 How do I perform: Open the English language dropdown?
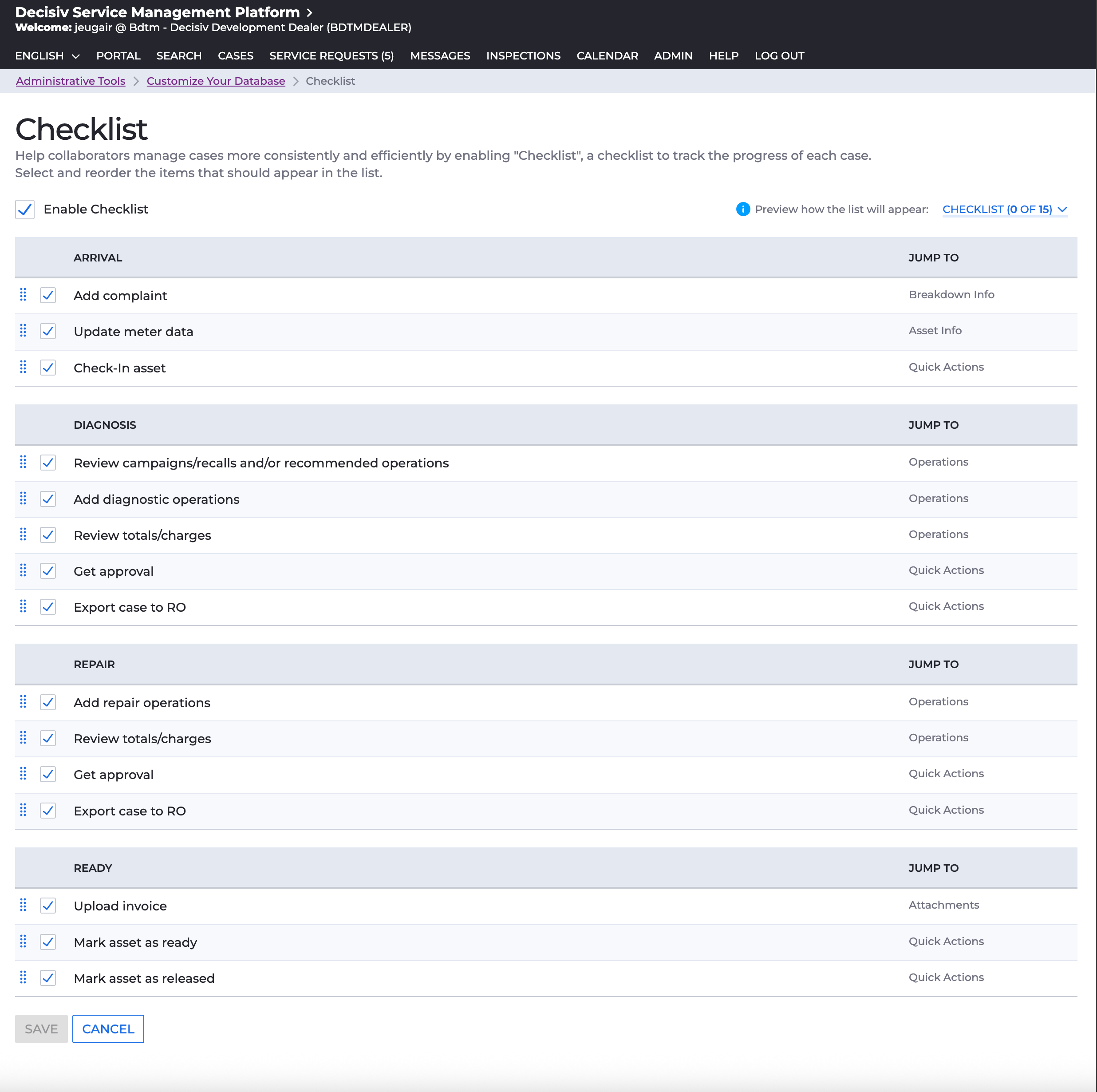pyautogui.click(x=47, y=55)
